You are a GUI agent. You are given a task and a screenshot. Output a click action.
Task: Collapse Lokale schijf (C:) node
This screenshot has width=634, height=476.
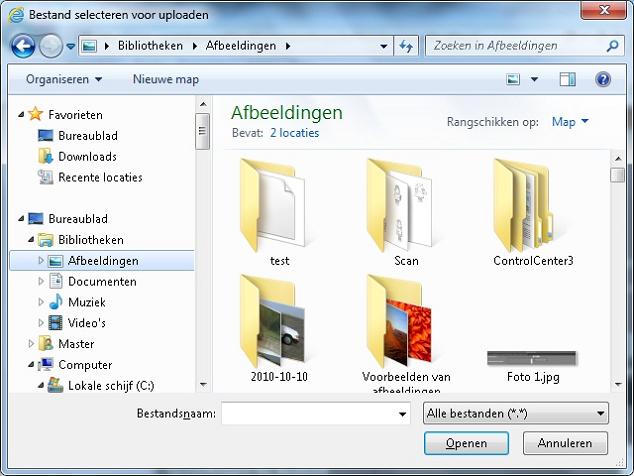[41, 386]
